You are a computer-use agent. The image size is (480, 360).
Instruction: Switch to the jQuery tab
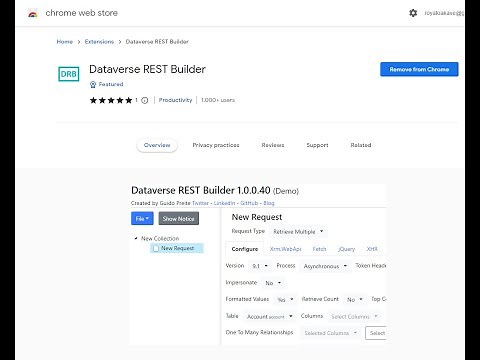point(346,249)
